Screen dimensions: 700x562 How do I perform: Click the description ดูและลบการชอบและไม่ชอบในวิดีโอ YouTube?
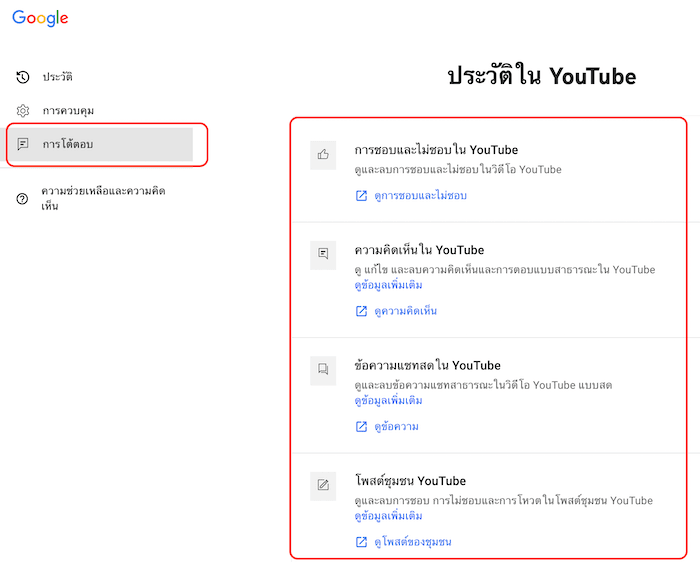click(458, 170)
